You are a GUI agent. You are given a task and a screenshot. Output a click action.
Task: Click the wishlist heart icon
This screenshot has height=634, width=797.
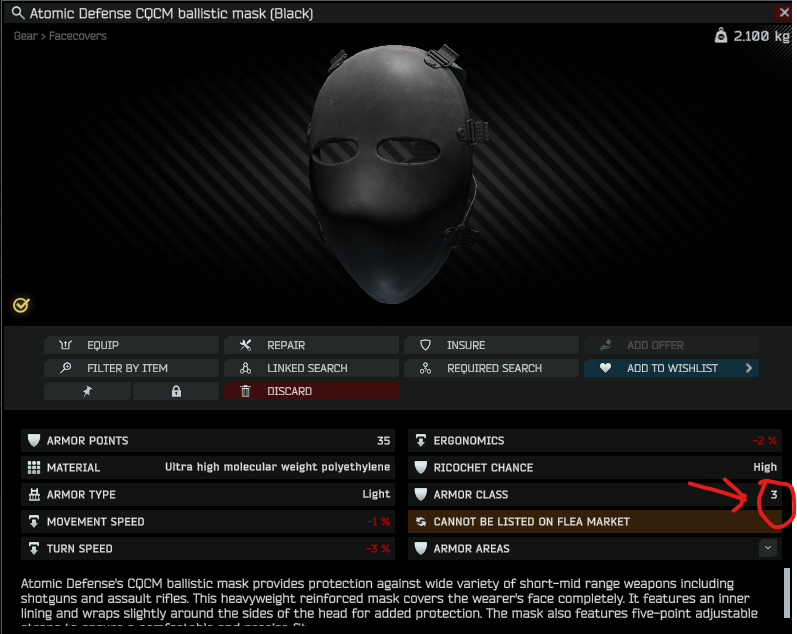[x=605, y=368]
